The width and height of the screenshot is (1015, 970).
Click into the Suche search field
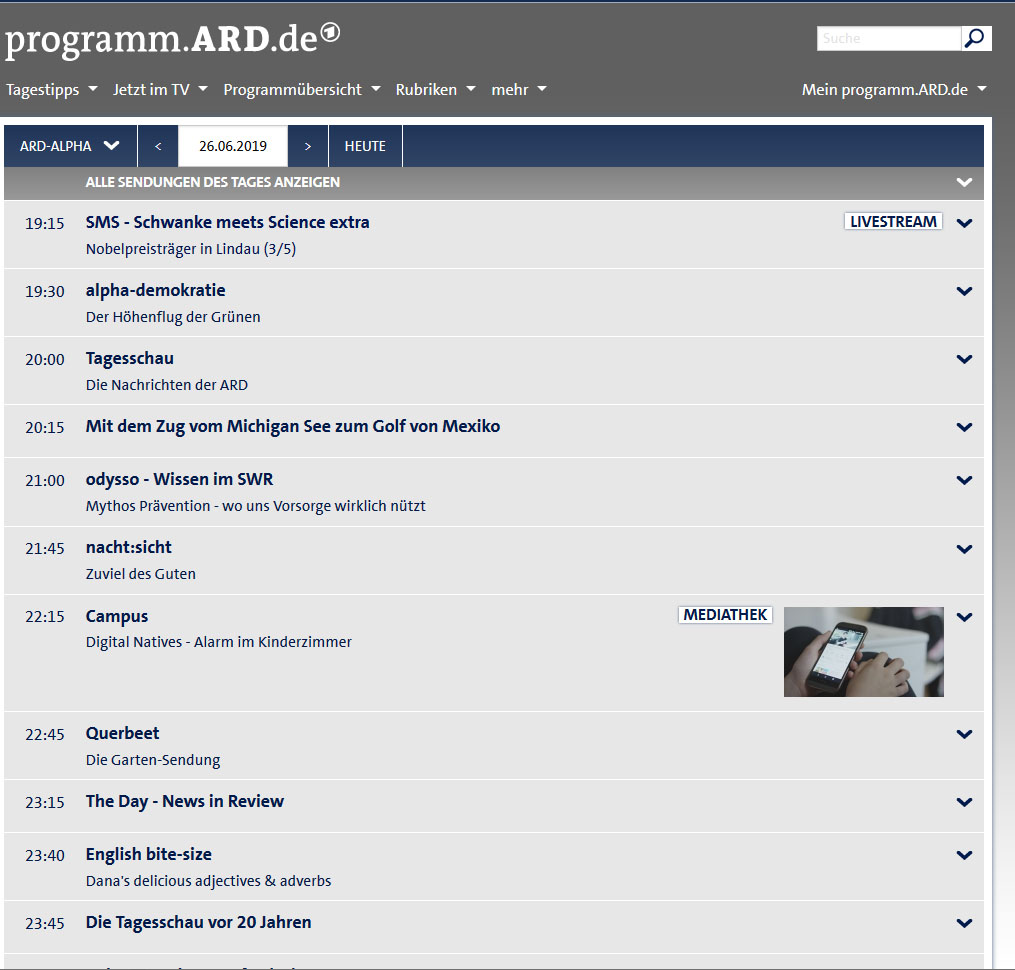[888, 38]
